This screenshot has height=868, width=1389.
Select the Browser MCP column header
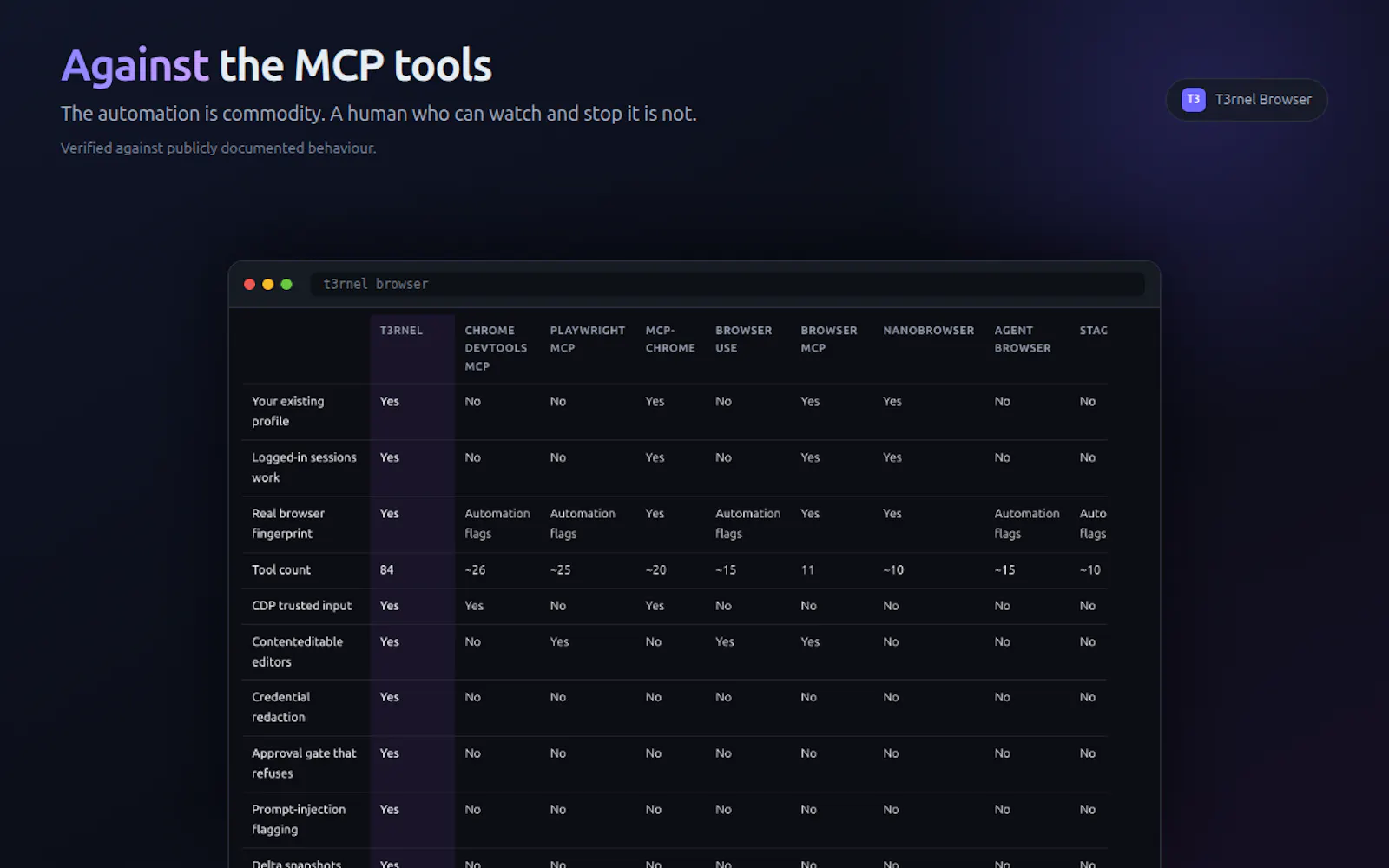click(828, 339)
